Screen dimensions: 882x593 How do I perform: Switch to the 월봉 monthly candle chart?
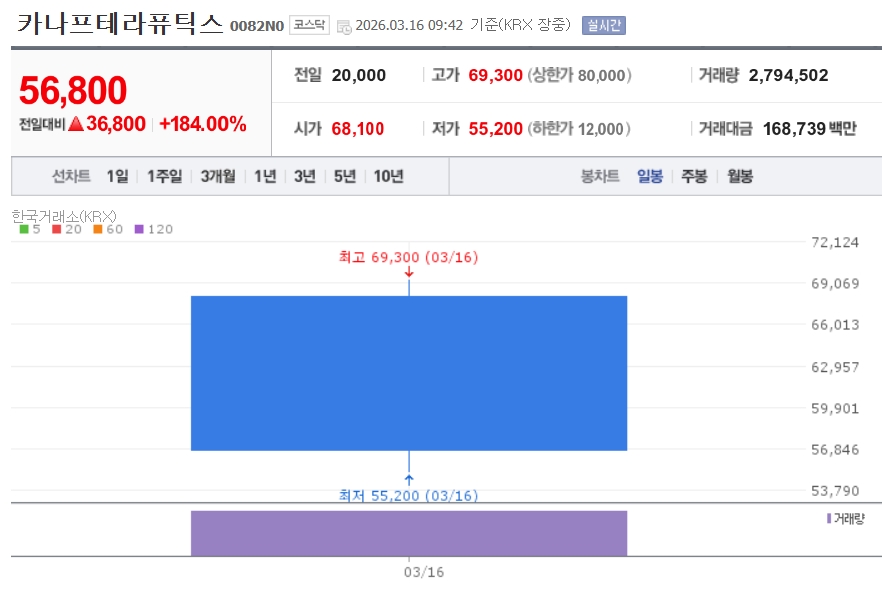click(740, 176)
